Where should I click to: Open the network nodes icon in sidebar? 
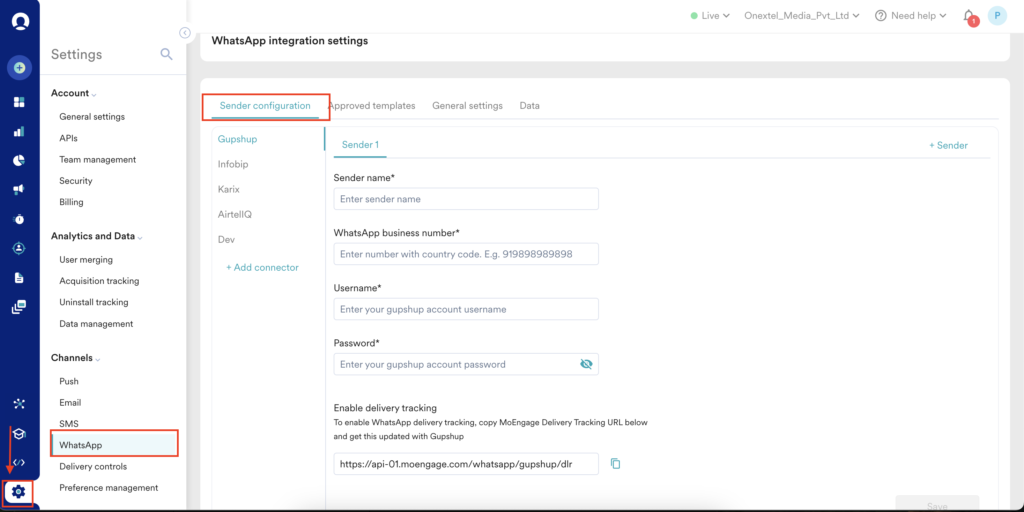click(19, 404)
